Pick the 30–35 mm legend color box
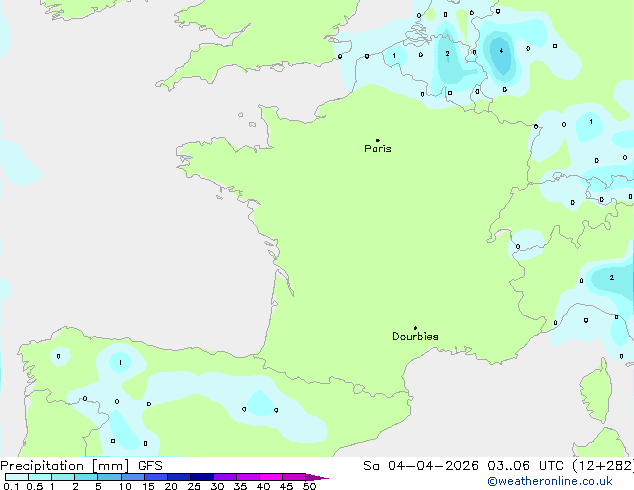634x490 pixels. point(225,477)
